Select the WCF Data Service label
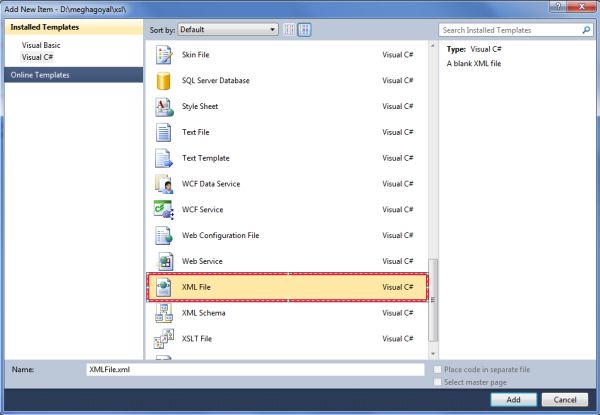600x415 pixels. [x=211, y=184]
